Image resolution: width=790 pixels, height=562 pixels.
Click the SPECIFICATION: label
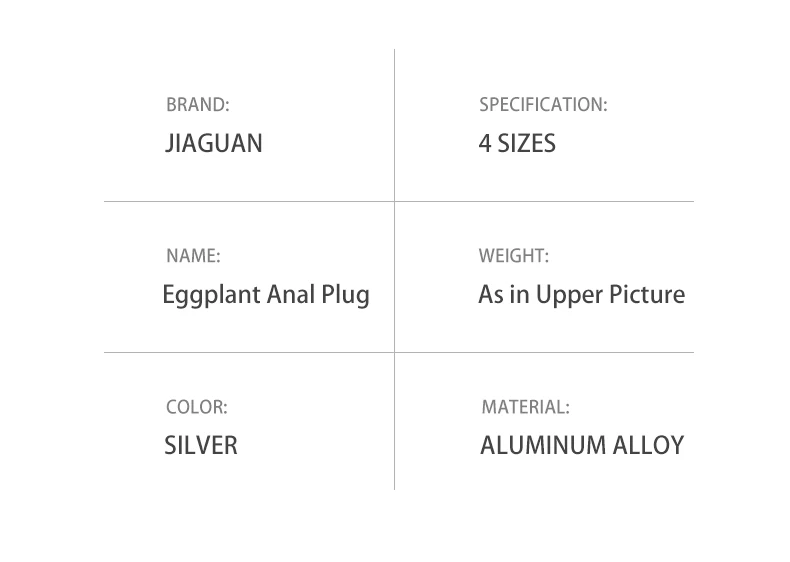(x=543, y=105)
